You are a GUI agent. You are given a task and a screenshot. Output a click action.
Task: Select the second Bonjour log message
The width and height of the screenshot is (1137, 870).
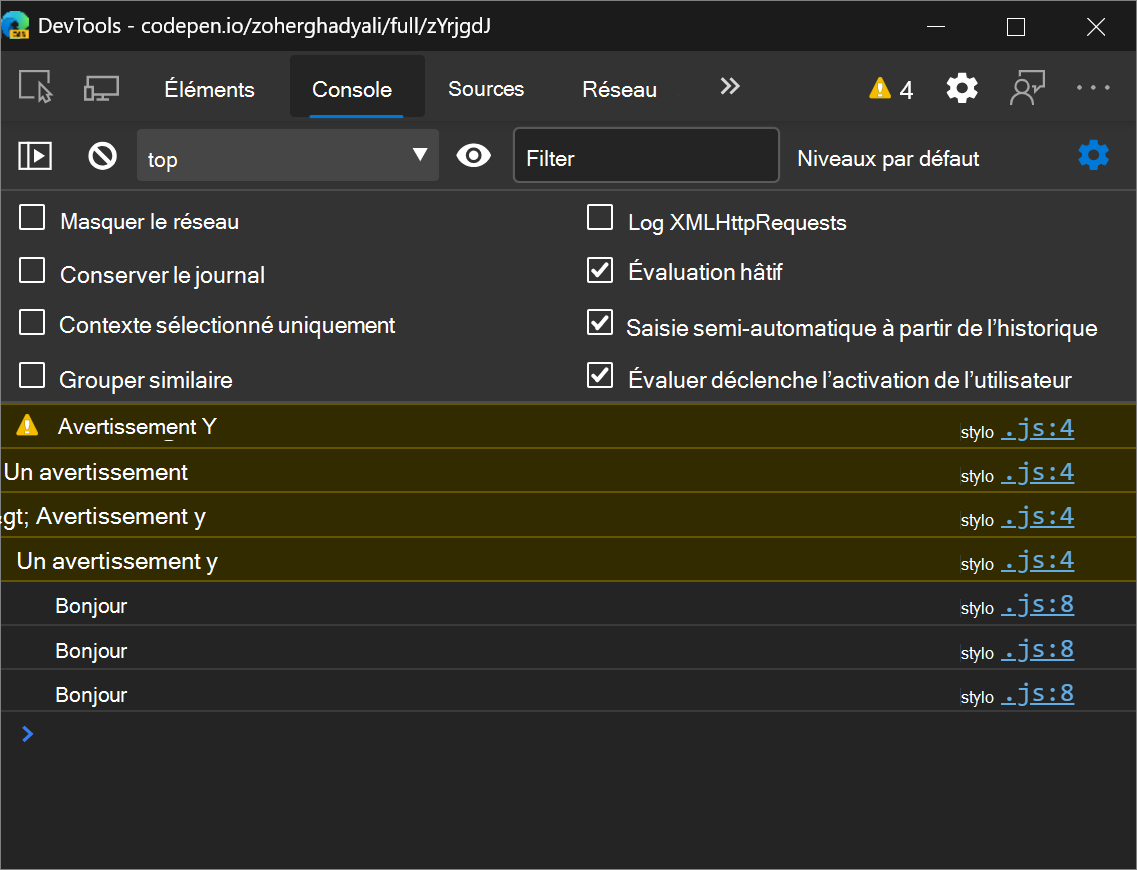[x=91, y=650]
